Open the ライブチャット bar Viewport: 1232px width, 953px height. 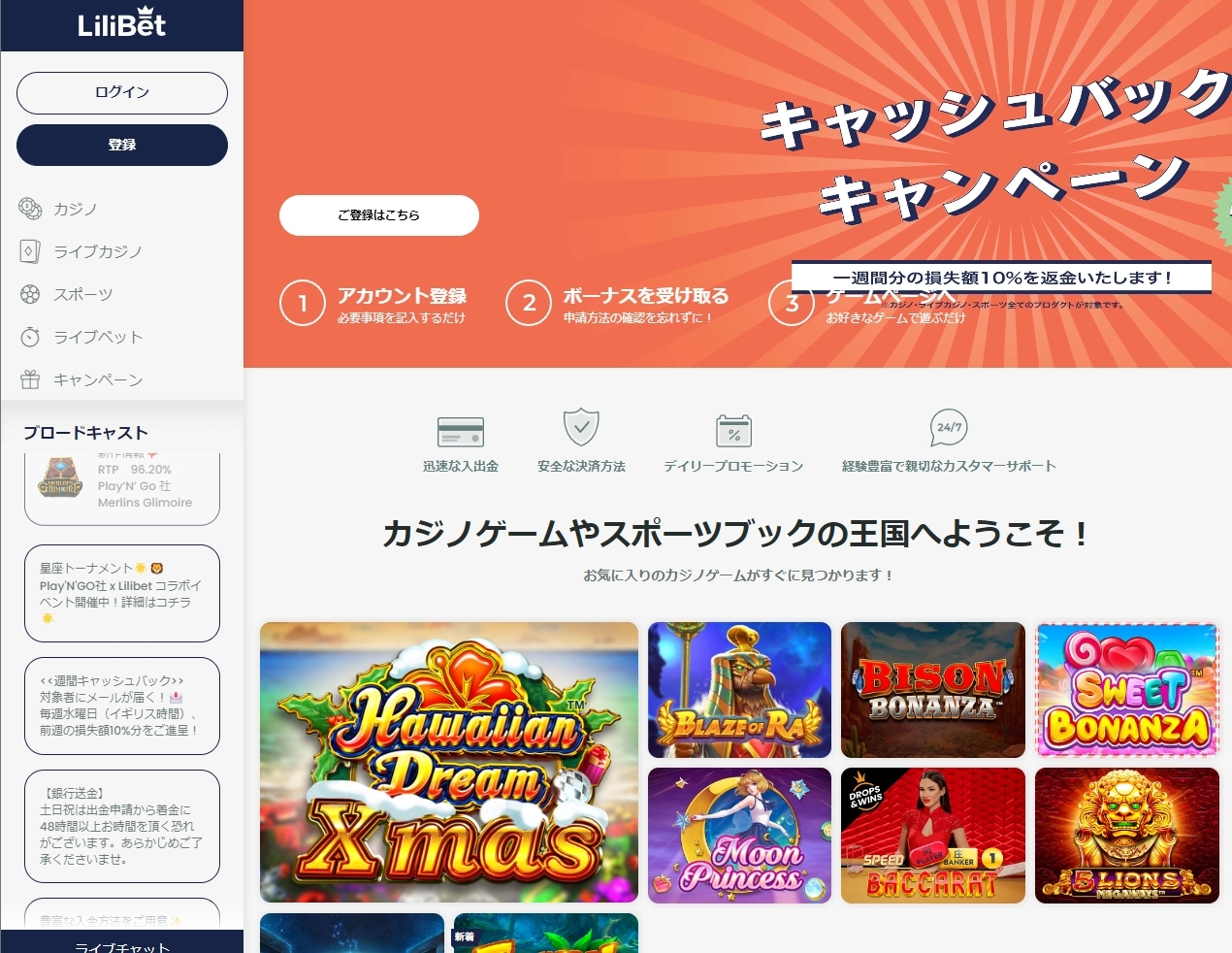[122, 943]
